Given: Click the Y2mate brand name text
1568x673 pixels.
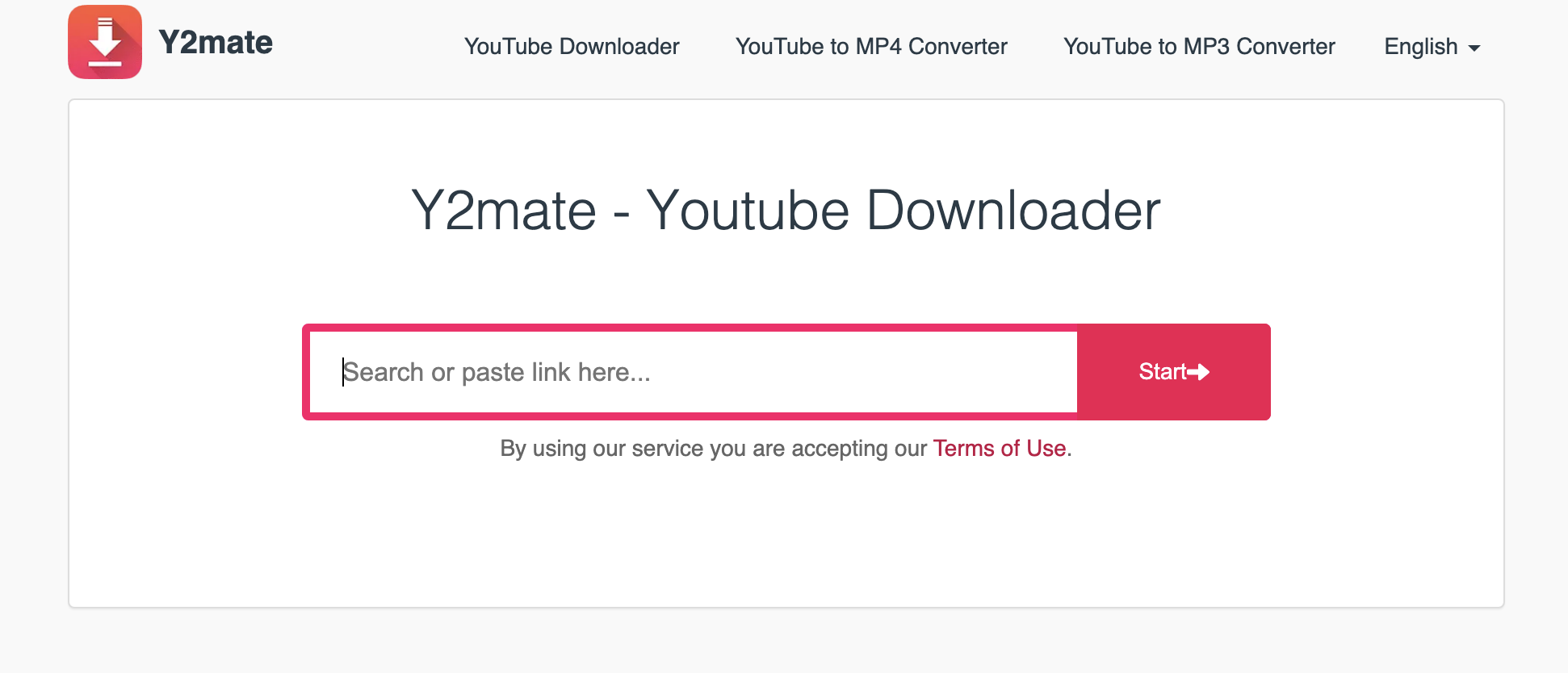Looking at the screenshot, I should tap(216, 42).
